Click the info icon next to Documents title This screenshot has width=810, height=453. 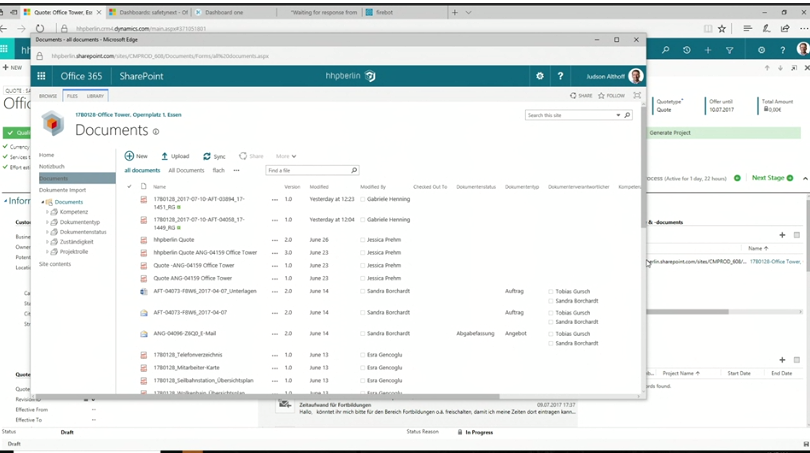coord(155,132)
